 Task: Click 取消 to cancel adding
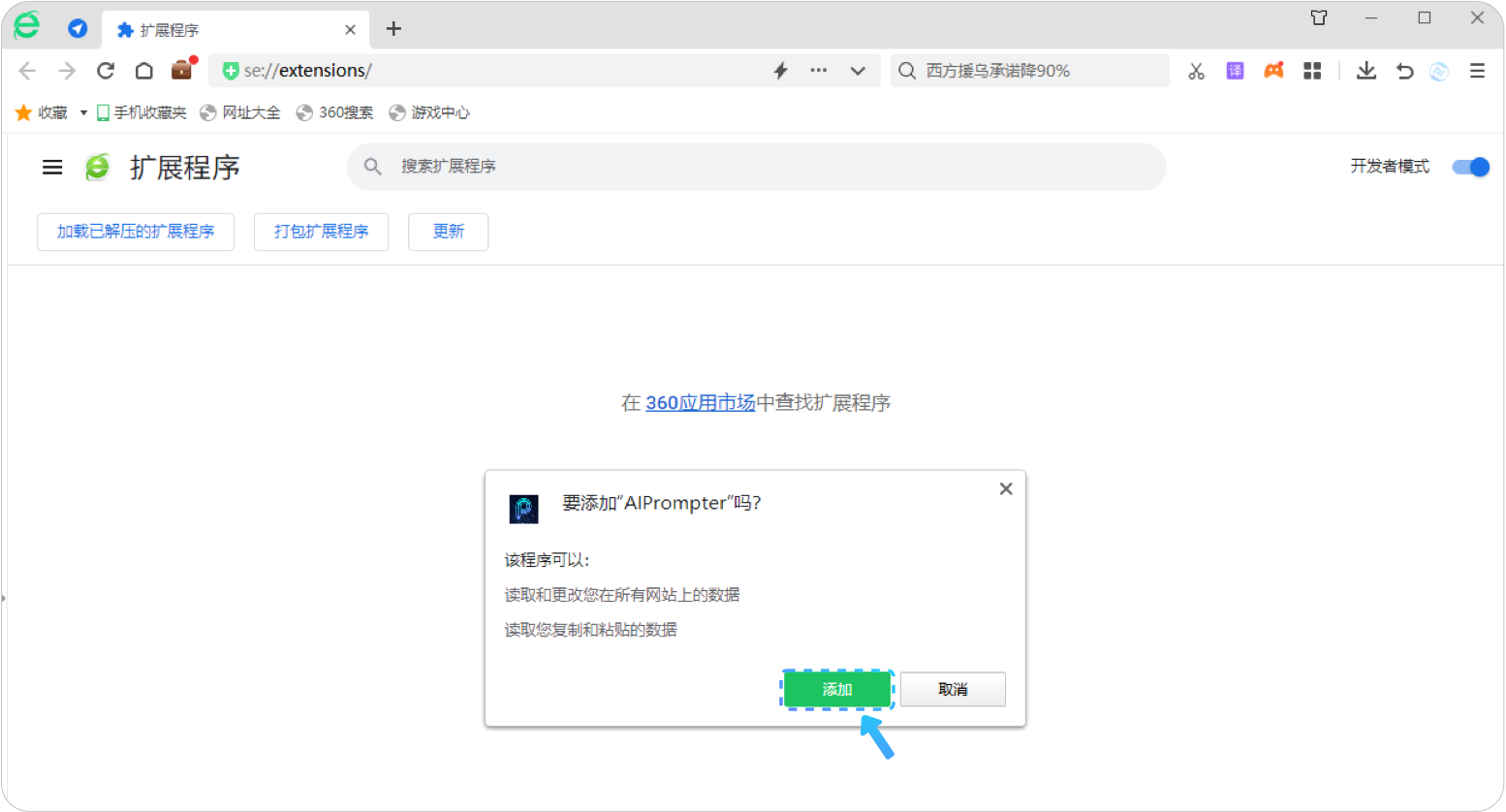coord(953,689)
